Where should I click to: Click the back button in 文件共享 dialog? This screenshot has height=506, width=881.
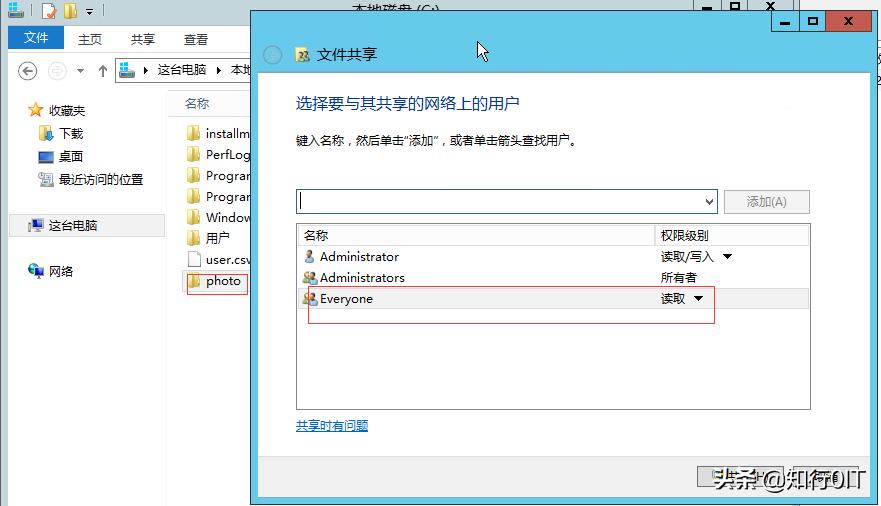pos(273,54)
